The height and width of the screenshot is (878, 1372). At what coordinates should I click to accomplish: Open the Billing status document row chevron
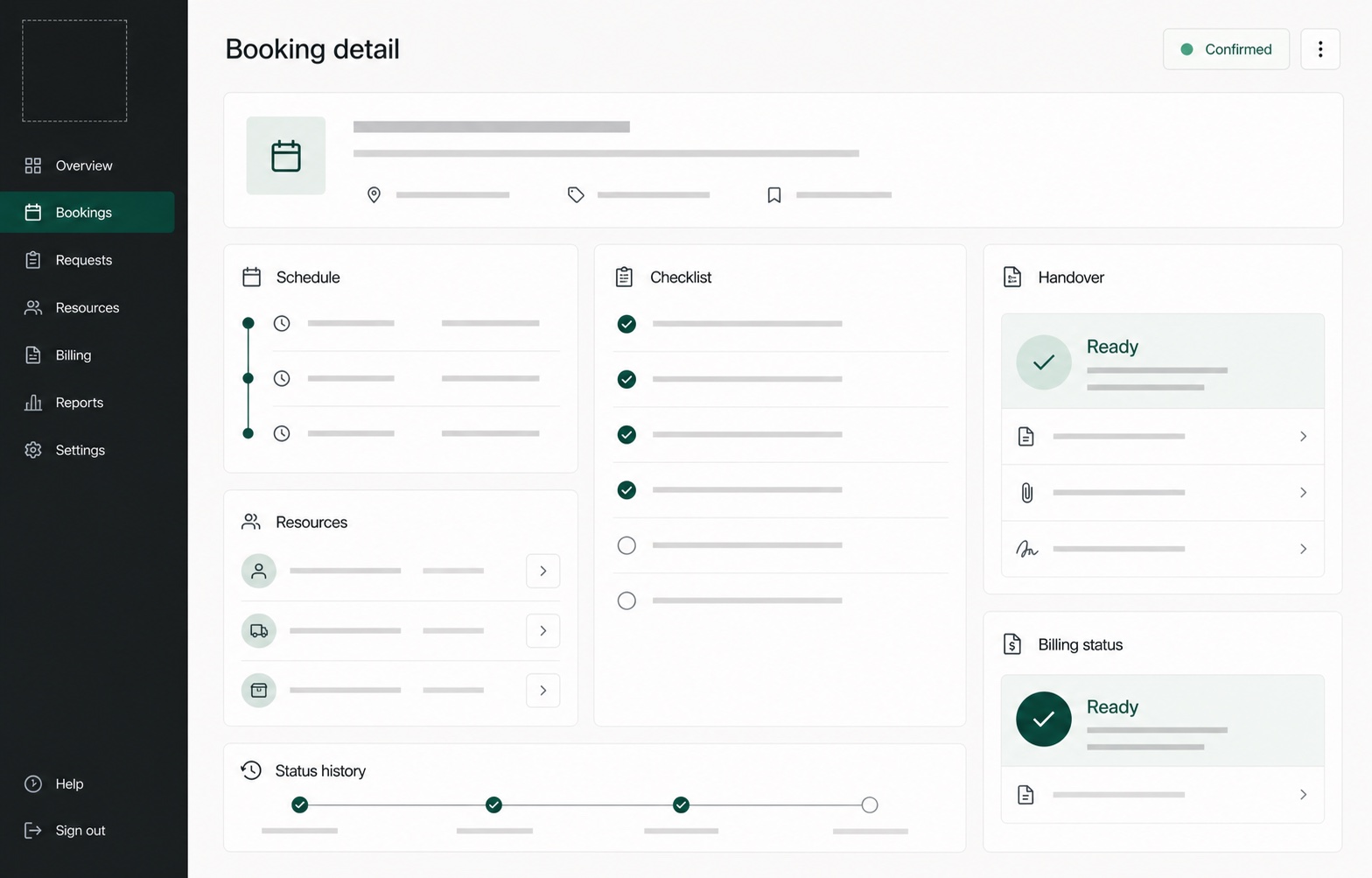pyautogui.click(x=1303, y=795)
